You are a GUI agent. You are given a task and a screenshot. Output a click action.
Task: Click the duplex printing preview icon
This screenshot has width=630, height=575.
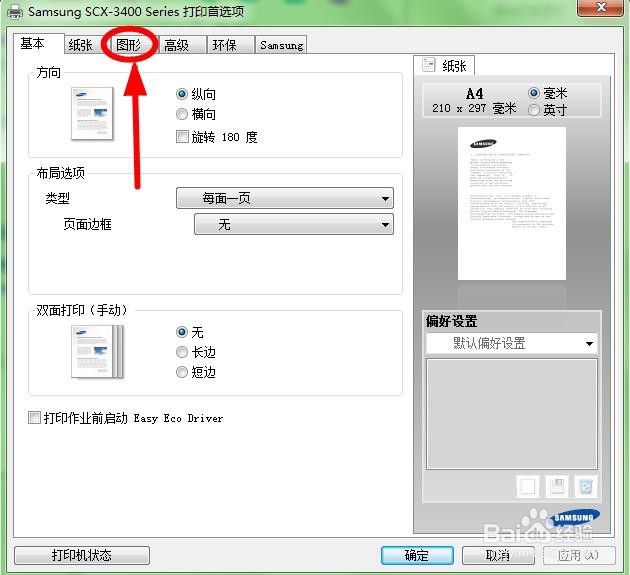click(x=97, y=352)
